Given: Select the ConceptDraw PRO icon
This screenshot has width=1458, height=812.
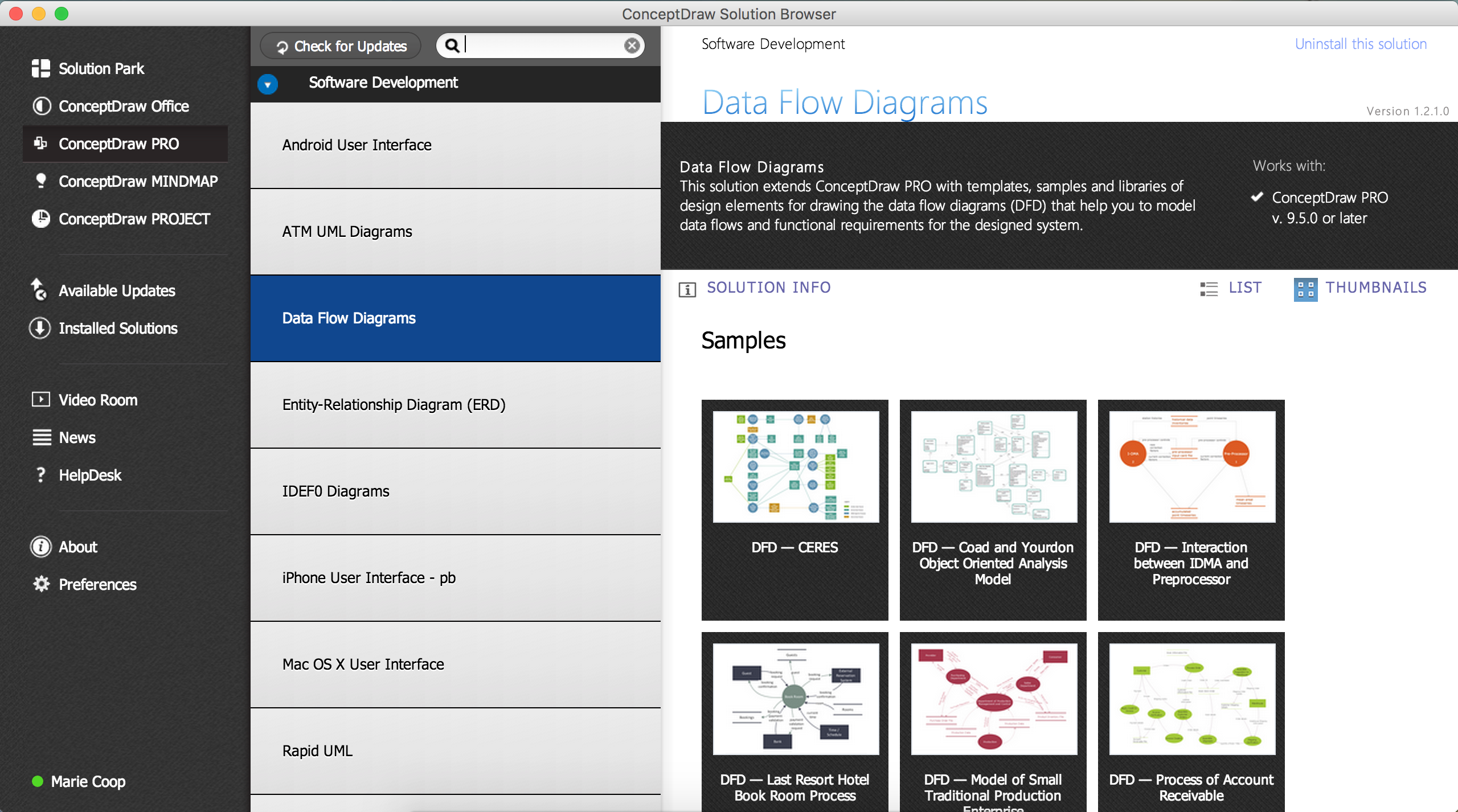Looking at the screenshot, I should coord(41,143).
